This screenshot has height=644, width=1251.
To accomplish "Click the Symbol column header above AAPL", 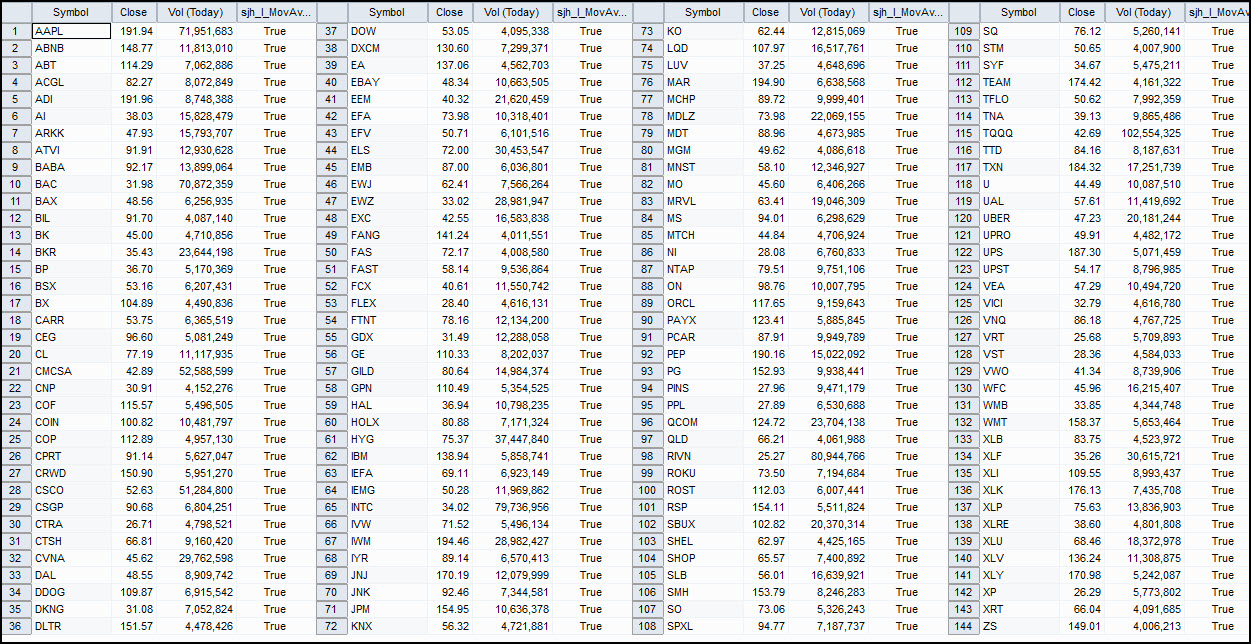I will coord(71,13).
